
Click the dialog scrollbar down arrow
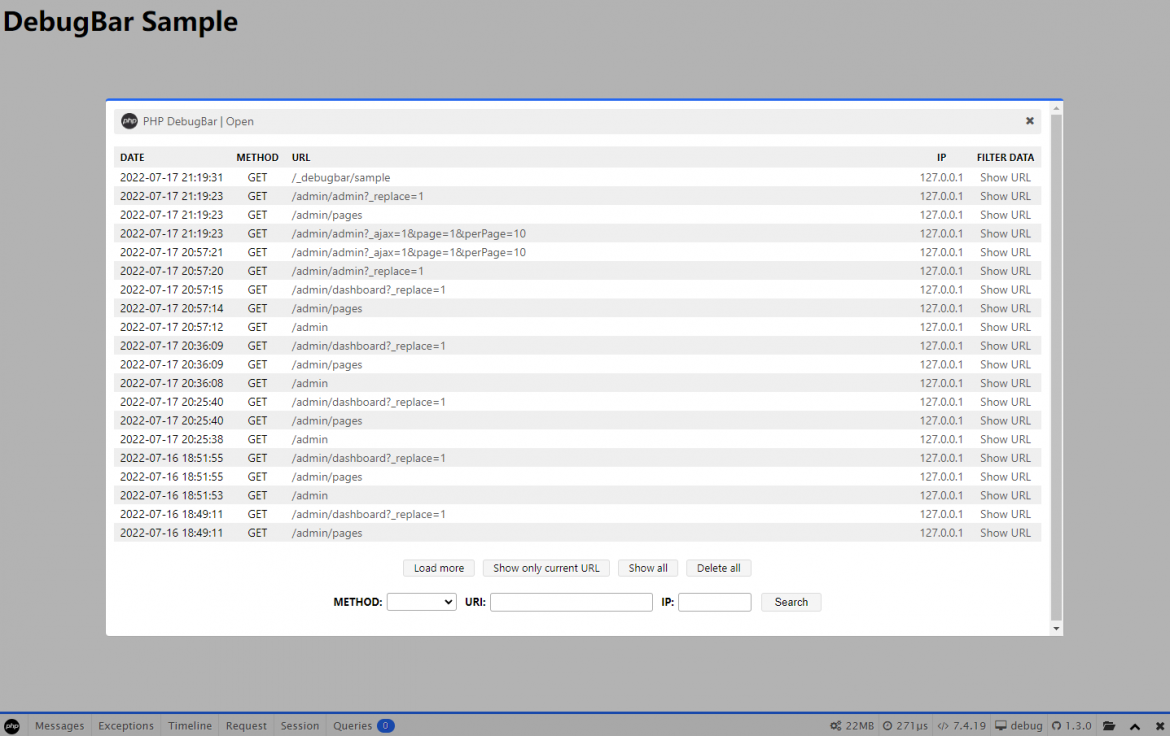pyautogui.click(x=1056, y=629)
